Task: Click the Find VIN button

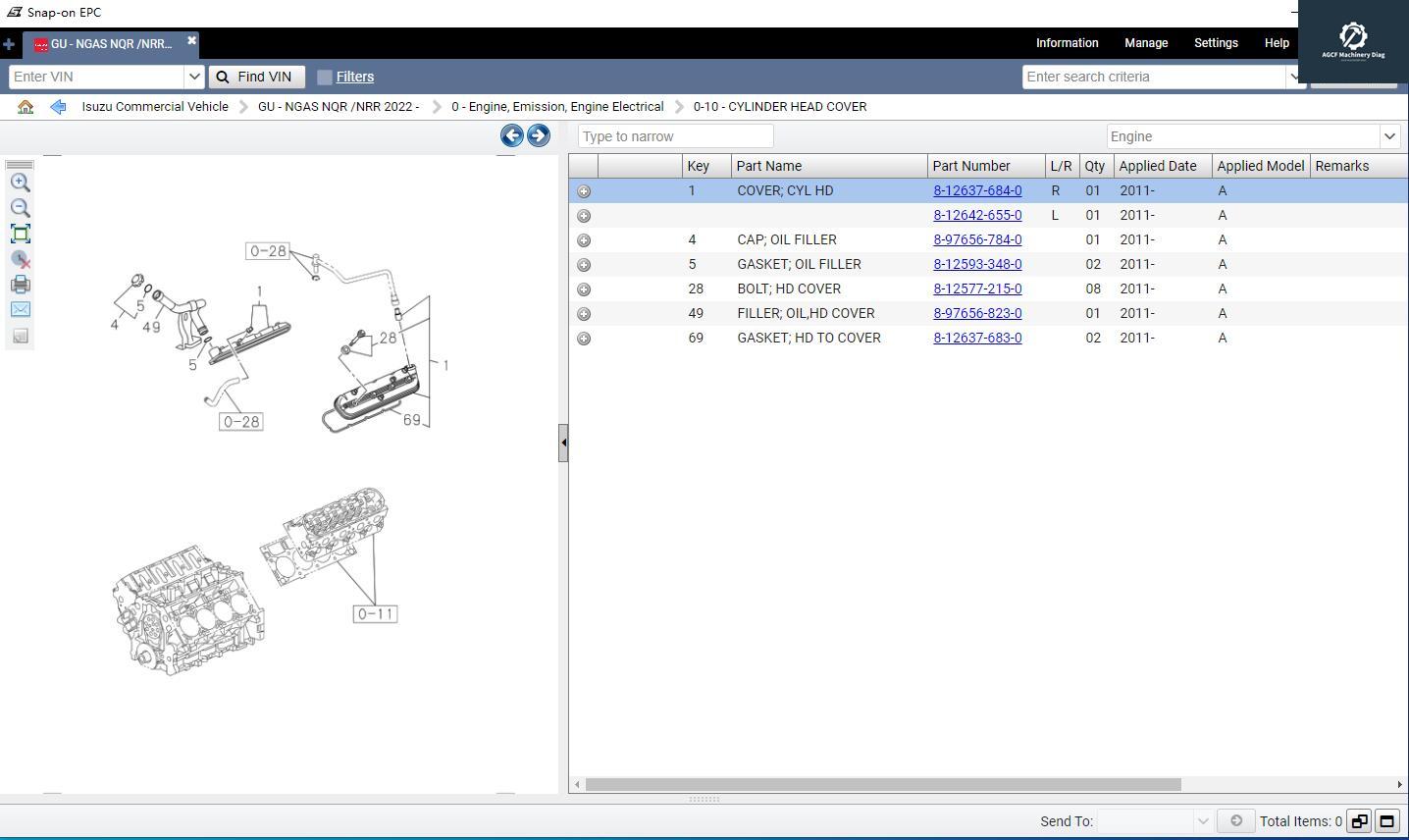Action: (257, 76)
